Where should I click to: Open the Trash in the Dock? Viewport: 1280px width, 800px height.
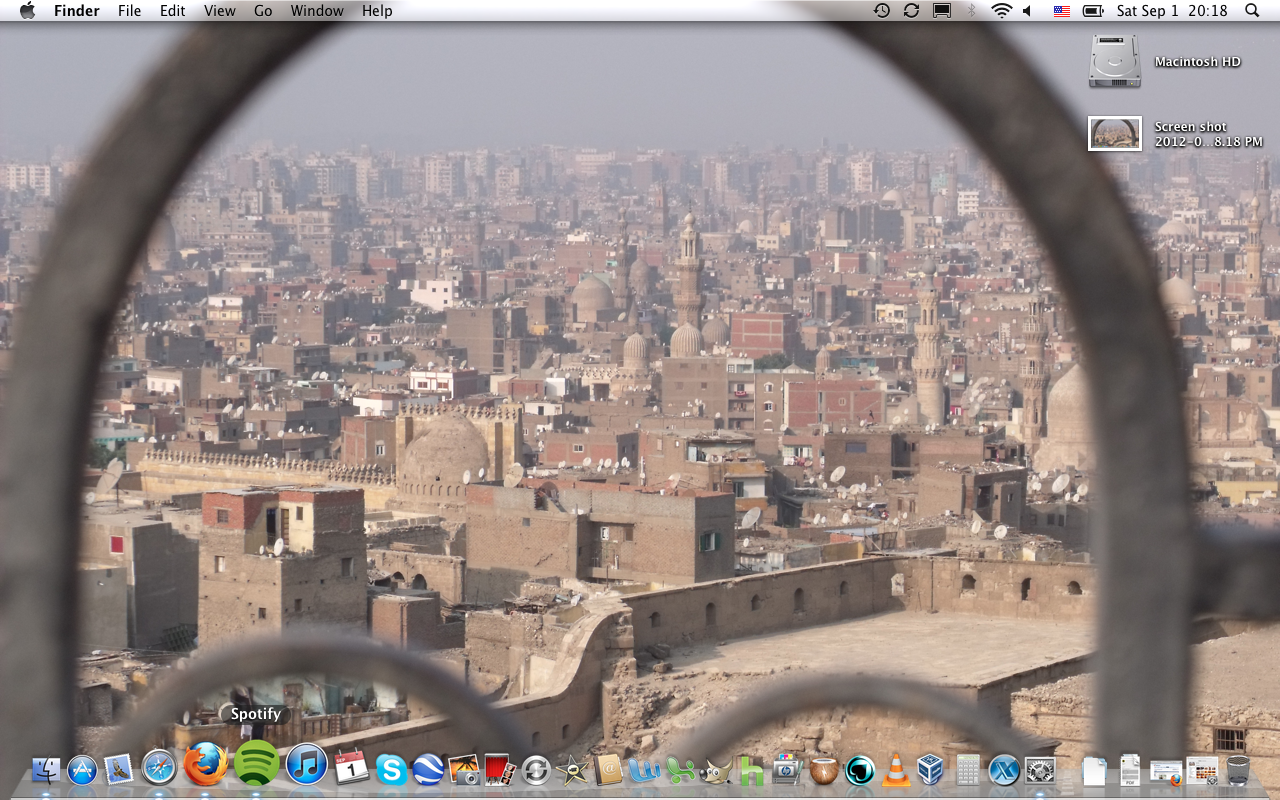click(1238, 770)
